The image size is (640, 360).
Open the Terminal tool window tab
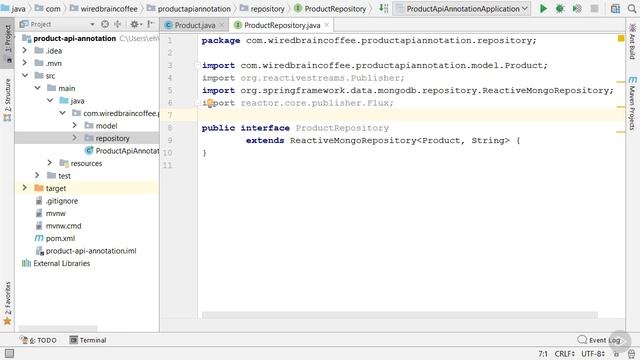point(88,340)
